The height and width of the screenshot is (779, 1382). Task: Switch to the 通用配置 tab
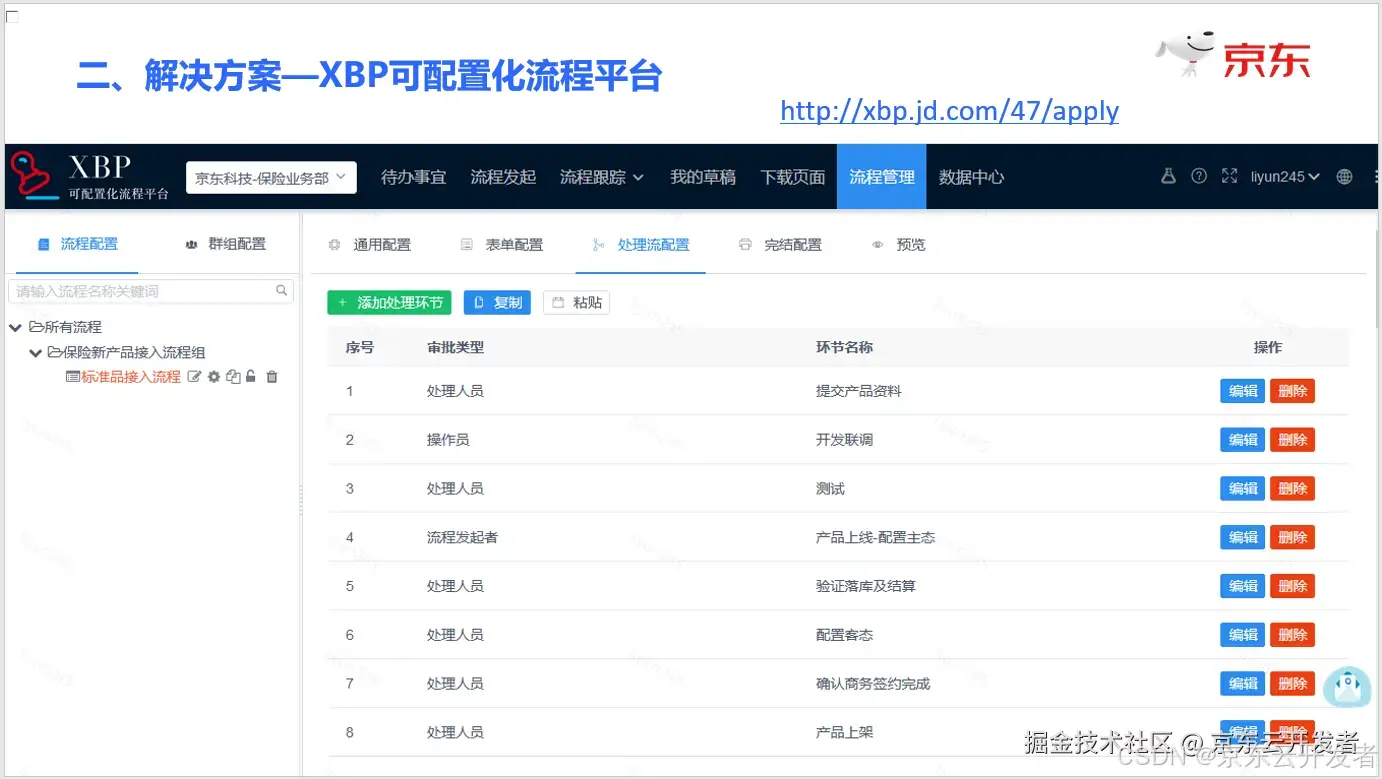tap(369, 245)
